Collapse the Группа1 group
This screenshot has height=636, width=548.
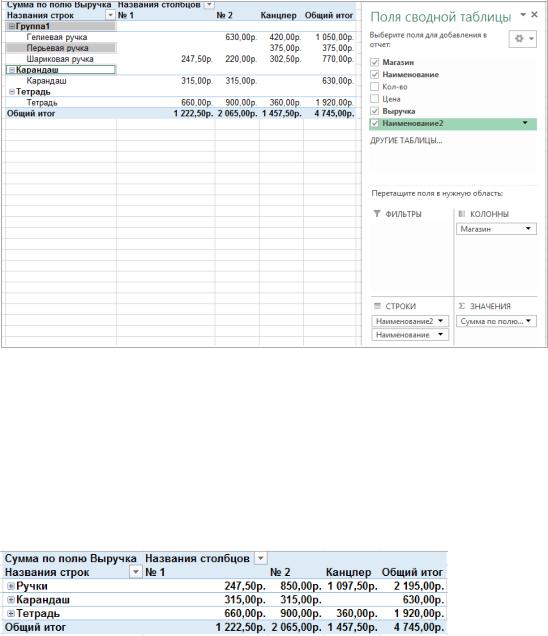click(x=12, y=26)
